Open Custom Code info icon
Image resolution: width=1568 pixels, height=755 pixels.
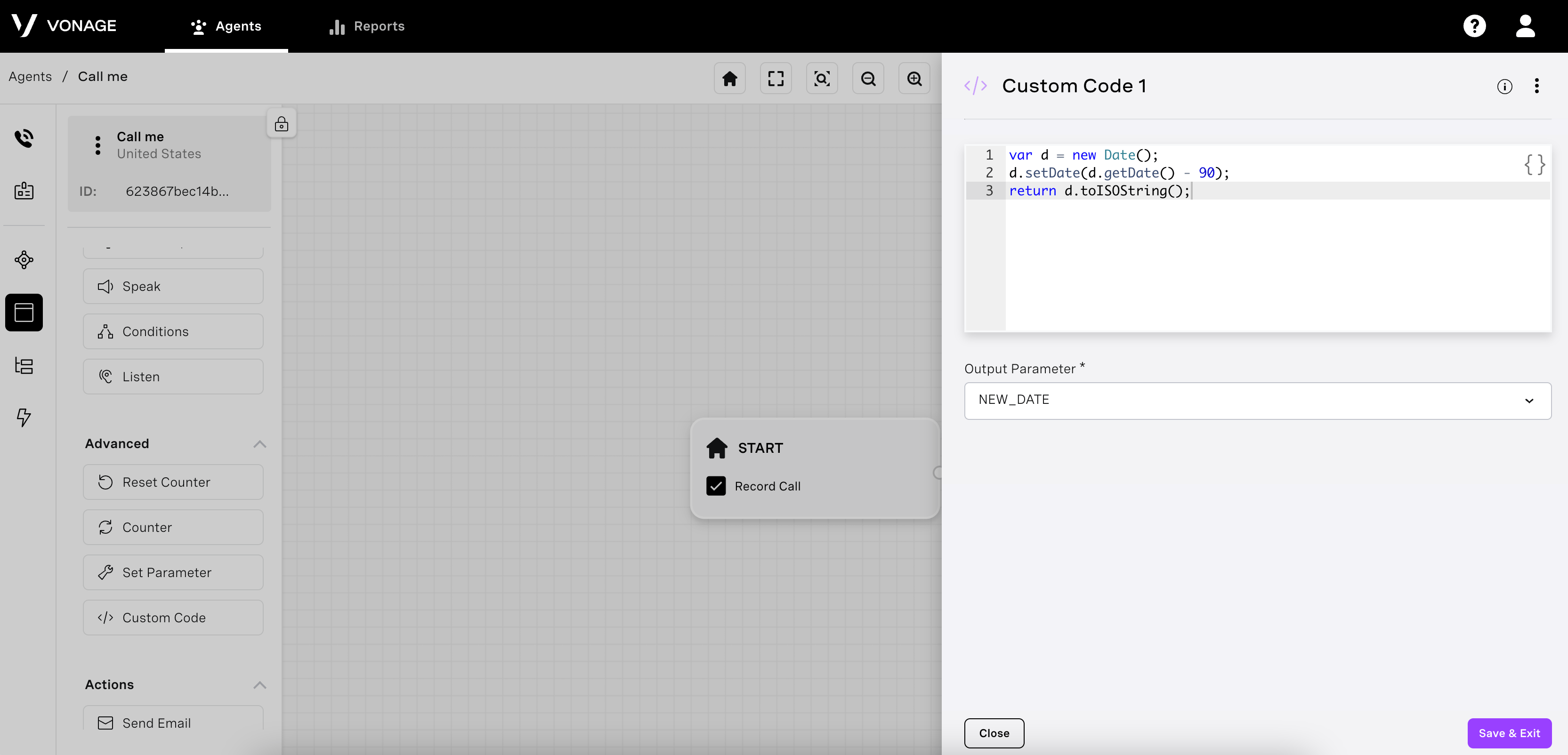pos(1504,87)
